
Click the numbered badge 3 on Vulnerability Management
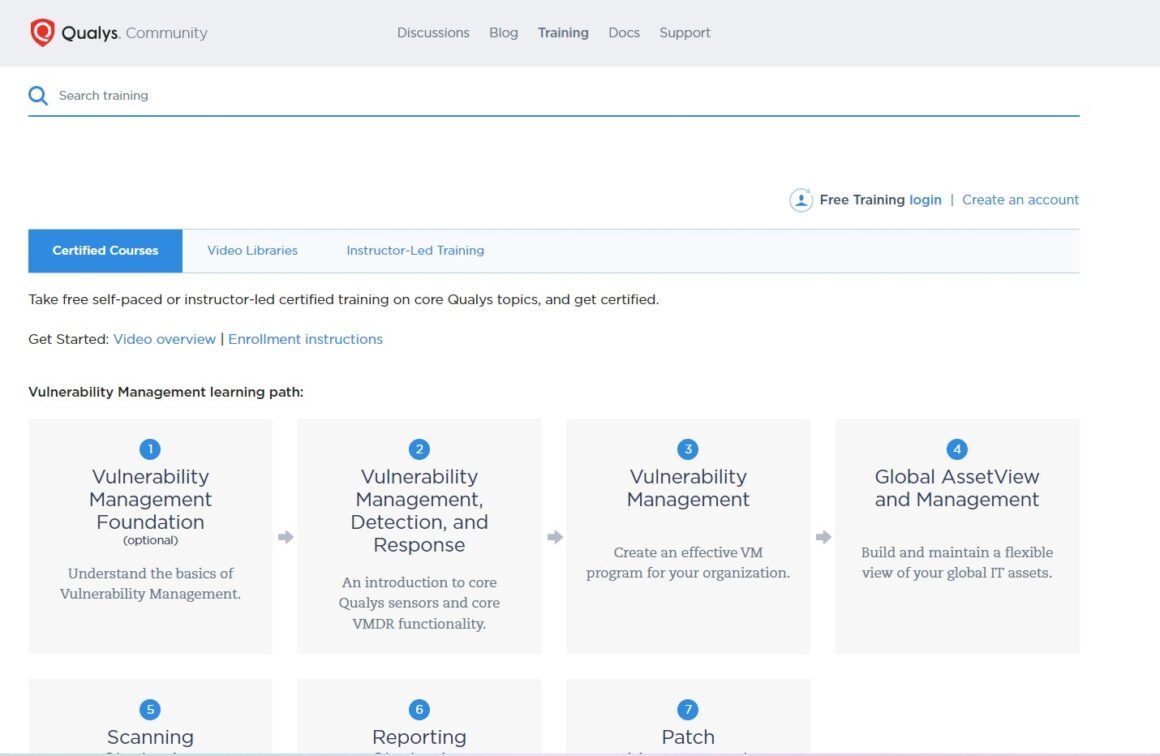tap(688, 448)
